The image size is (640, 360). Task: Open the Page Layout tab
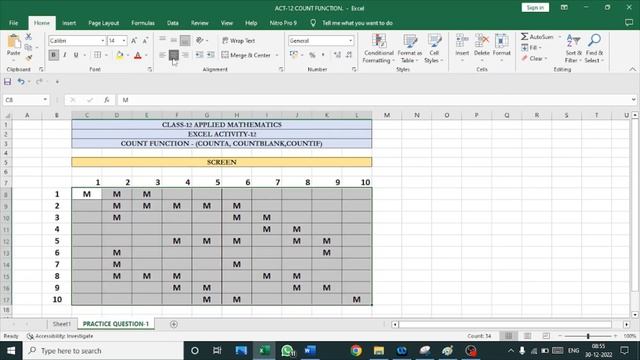[104, 23]
